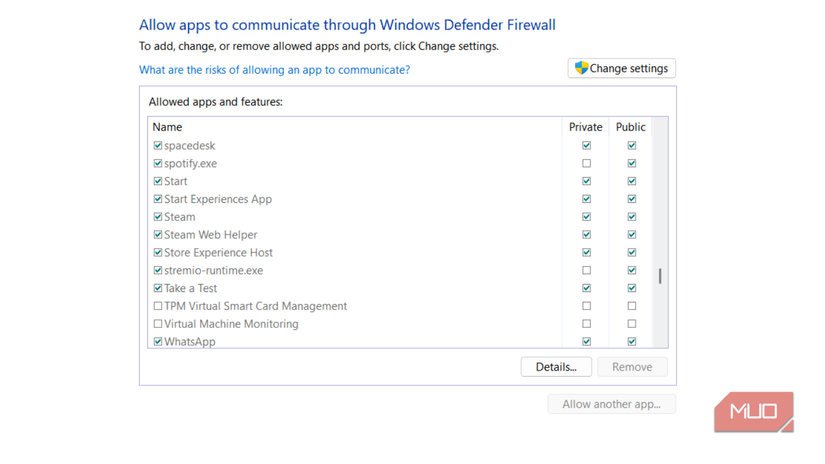Click Allow another app... button
This screenshot has width=825, height=464.
[611, 404]
